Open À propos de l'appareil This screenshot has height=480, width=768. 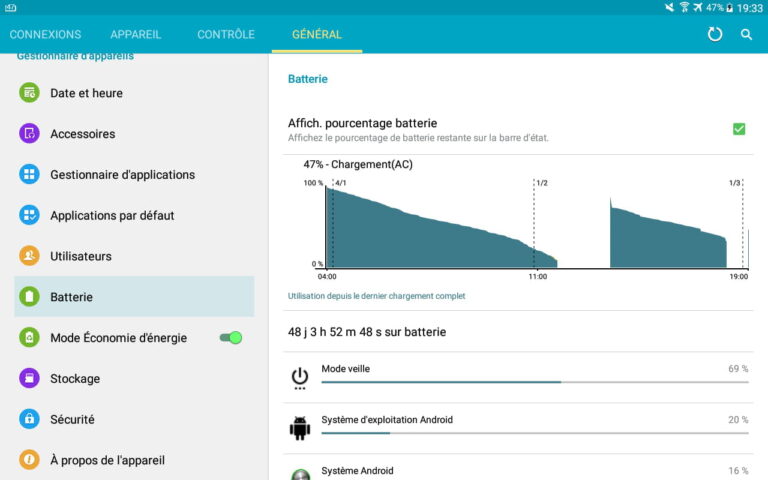pos(134,460)
